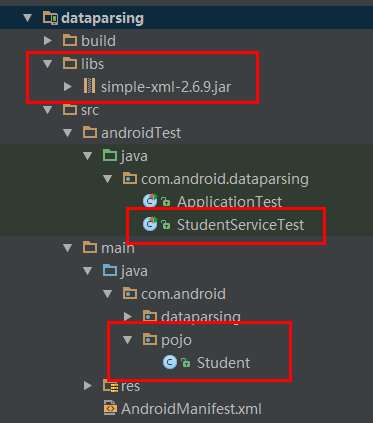Viewport: 373px width, 423px height.
Task: Click the res resources folder icon
Action: (x=110, y=386)
